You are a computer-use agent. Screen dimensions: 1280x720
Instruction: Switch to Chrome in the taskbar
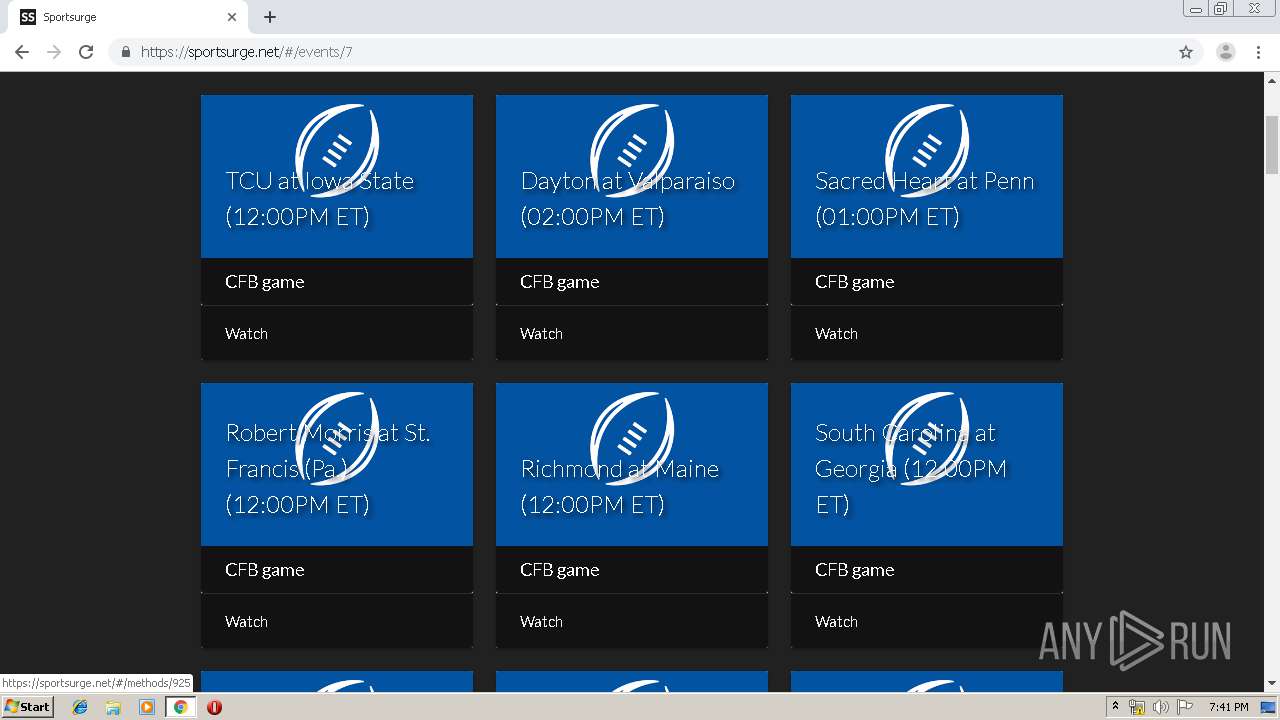point(180,707)
